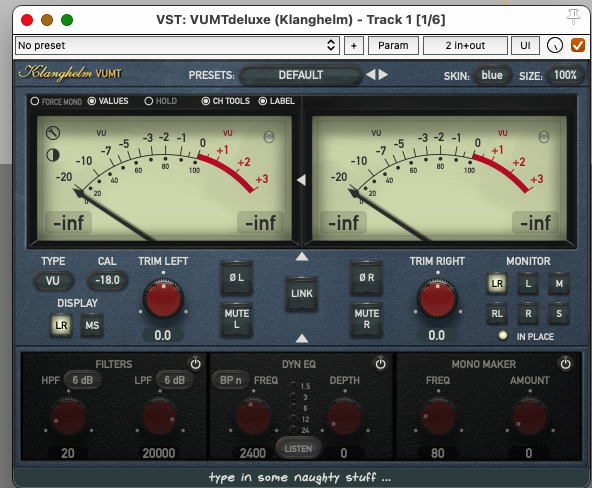
Task: Toggle the LINK button between trims
Action: click(x=301, y=294)
